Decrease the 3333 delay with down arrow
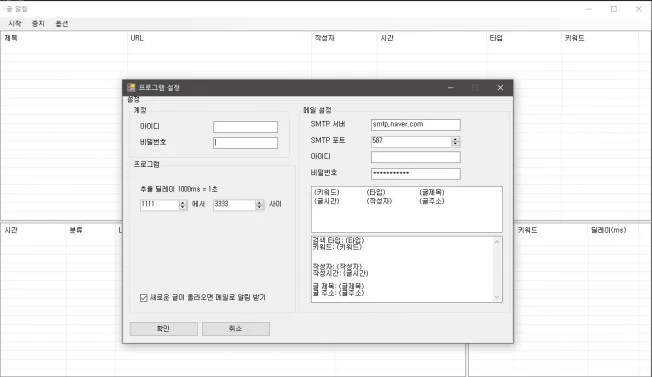 click(x=259, y=207)
